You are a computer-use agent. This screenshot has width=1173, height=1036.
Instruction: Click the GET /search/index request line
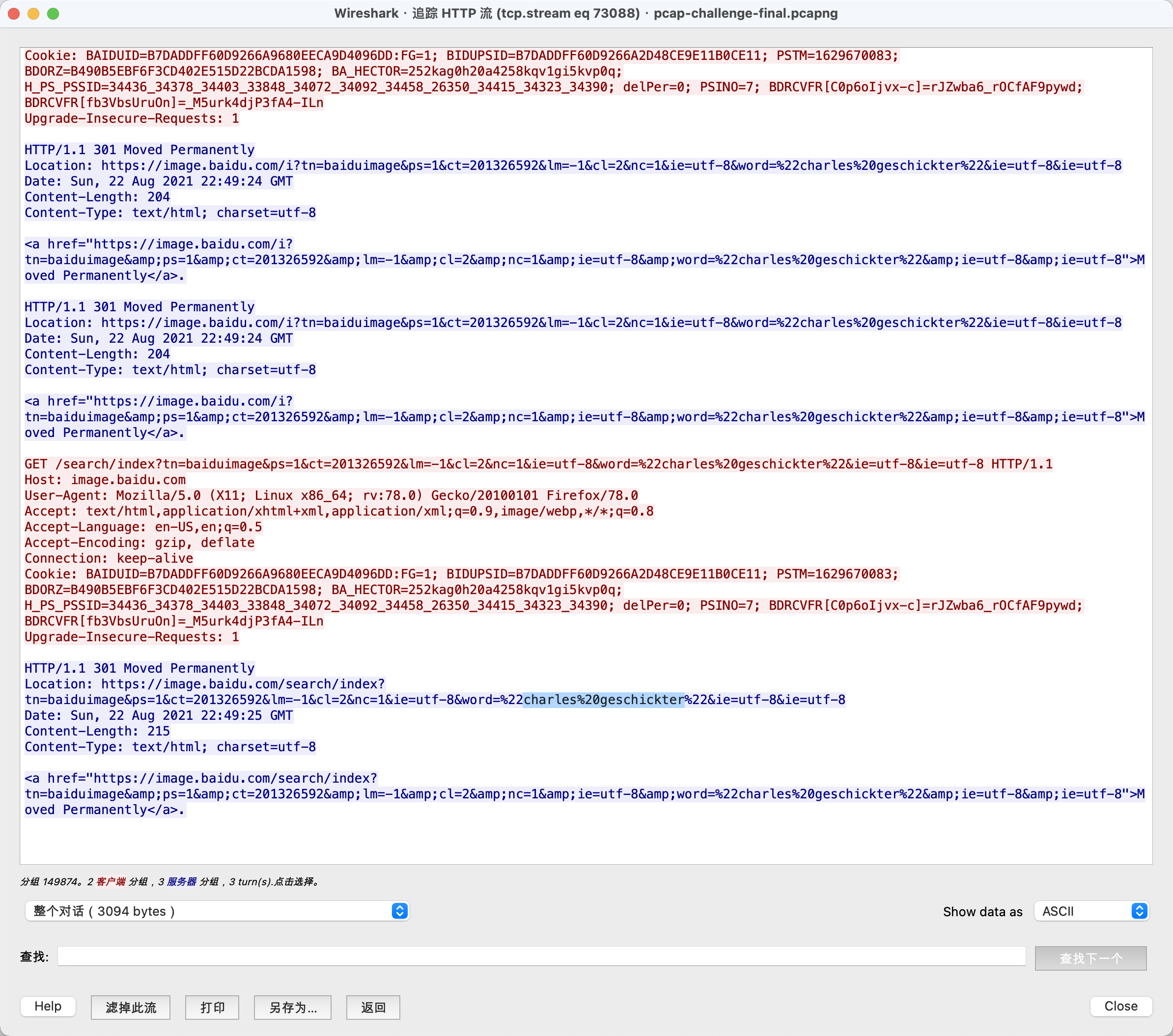coord(538,463)
